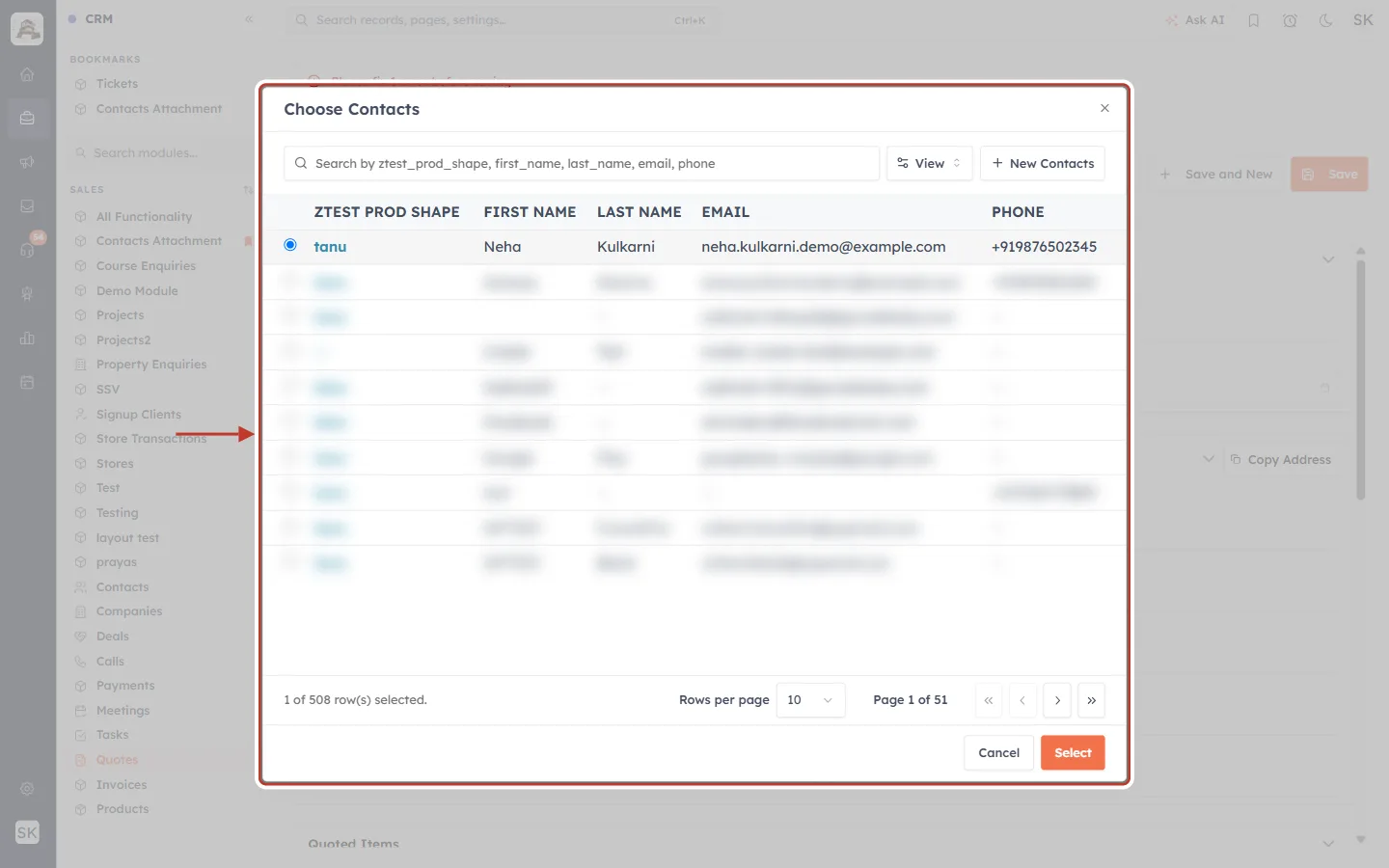Open the Deals module in the sidebar

[113, 637]
